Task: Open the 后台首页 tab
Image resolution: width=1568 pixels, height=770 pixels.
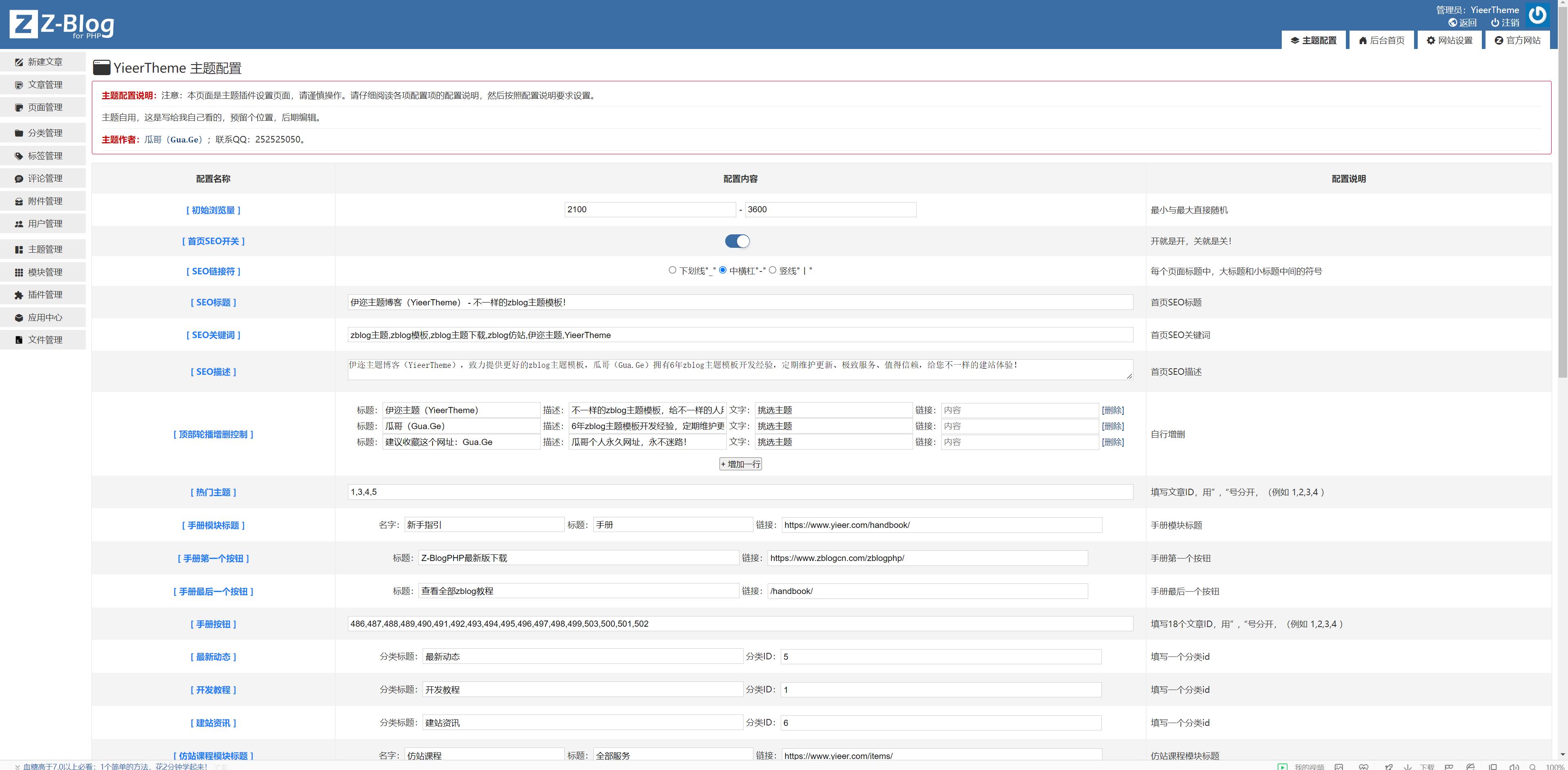Action: pyautogui.click(x=1381, y=40)
